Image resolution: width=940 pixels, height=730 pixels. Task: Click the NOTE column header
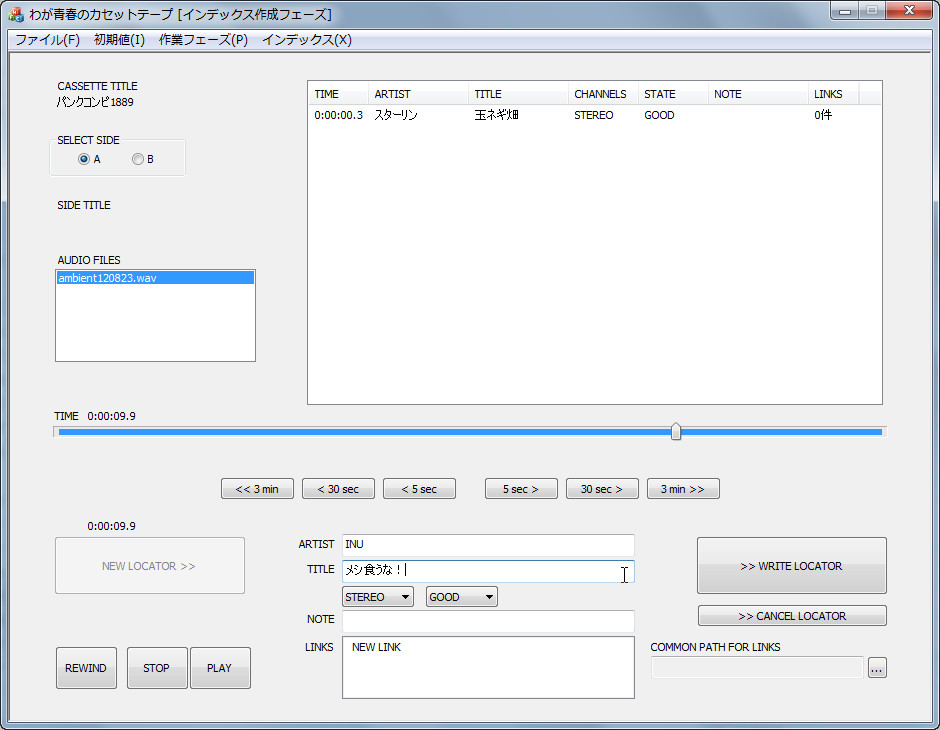point(758,94)
